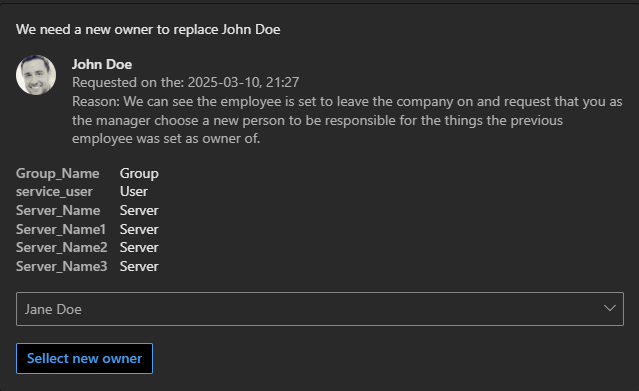Click the dropdown chevron arrow
639x391 pixels.
pyautogui.click(x=610, y=308)
